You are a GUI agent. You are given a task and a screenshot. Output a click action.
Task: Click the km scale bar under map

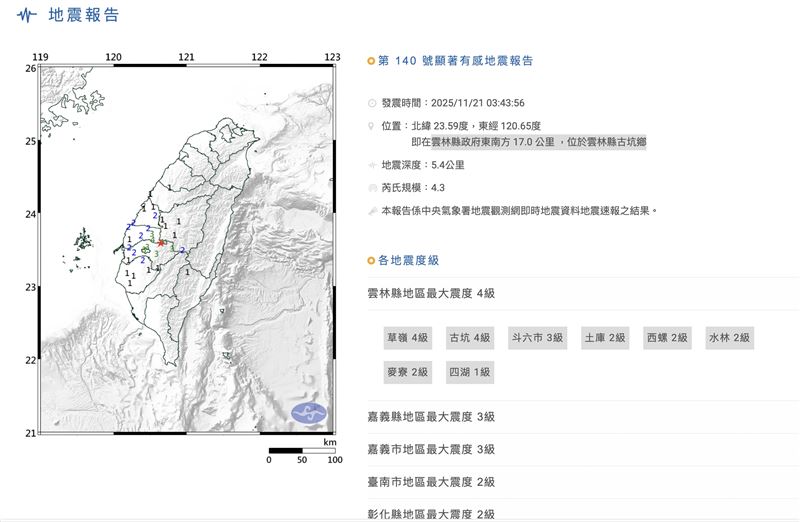(x=302, y=451)
